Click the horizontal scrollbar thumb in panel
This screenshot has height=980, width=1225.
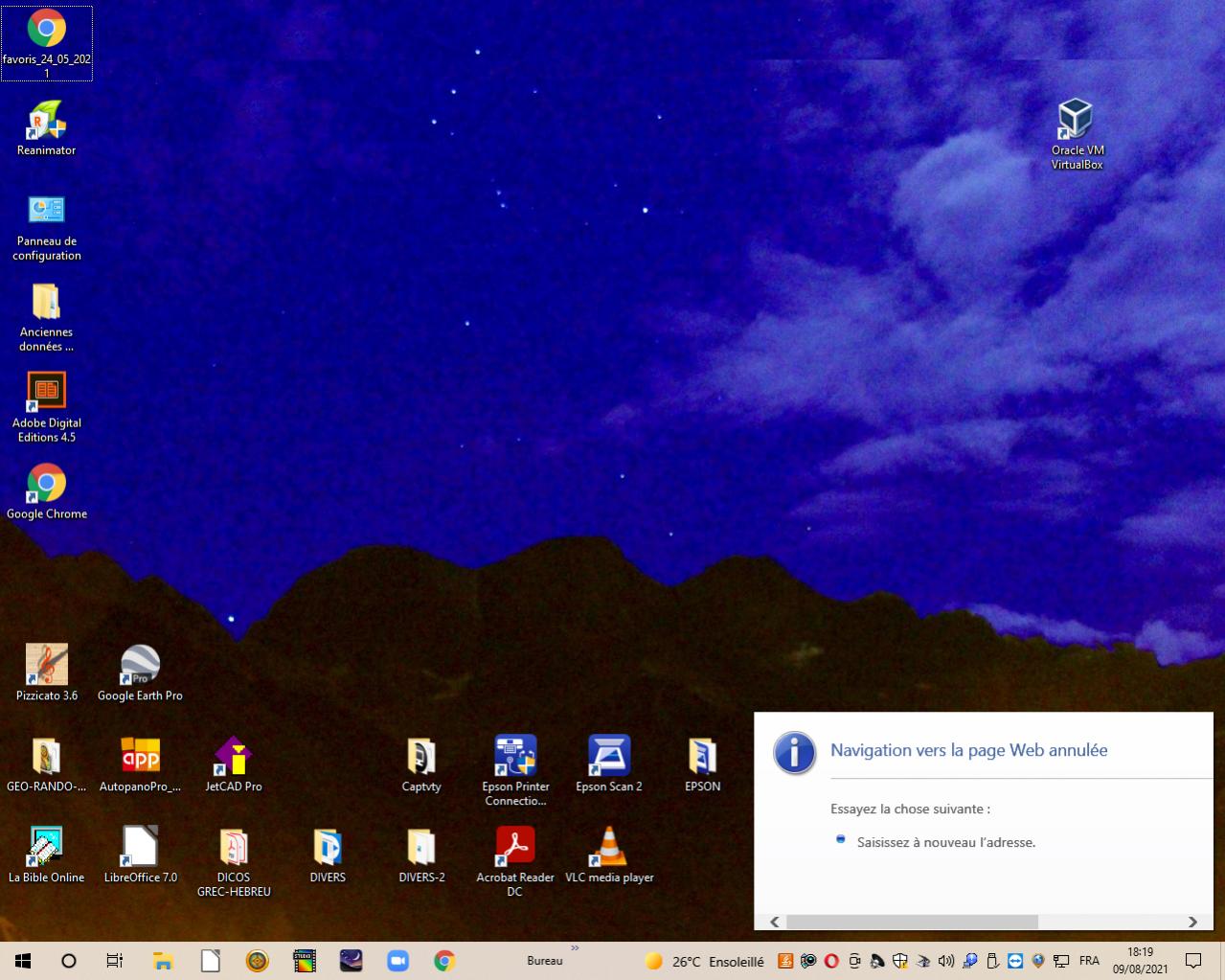coord(912,922)
